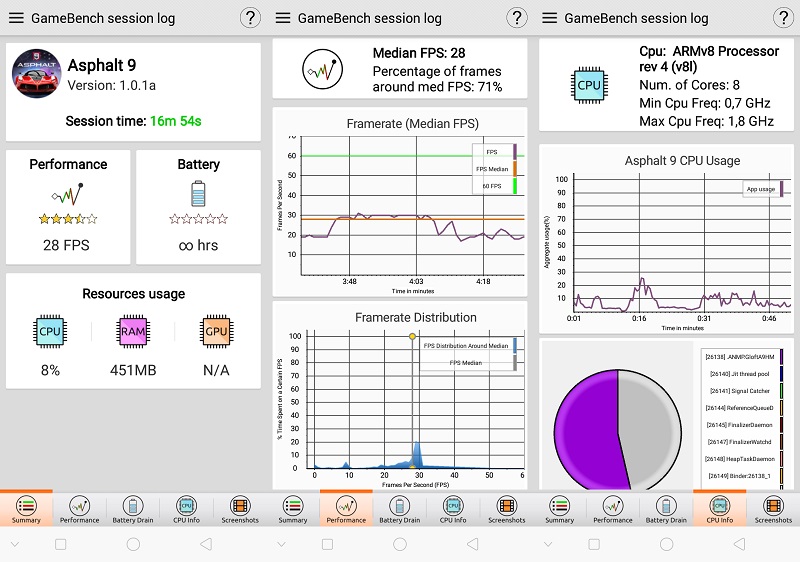
Task: Median FPS screen: open Screenshots tab
Action: pos(507,509)
